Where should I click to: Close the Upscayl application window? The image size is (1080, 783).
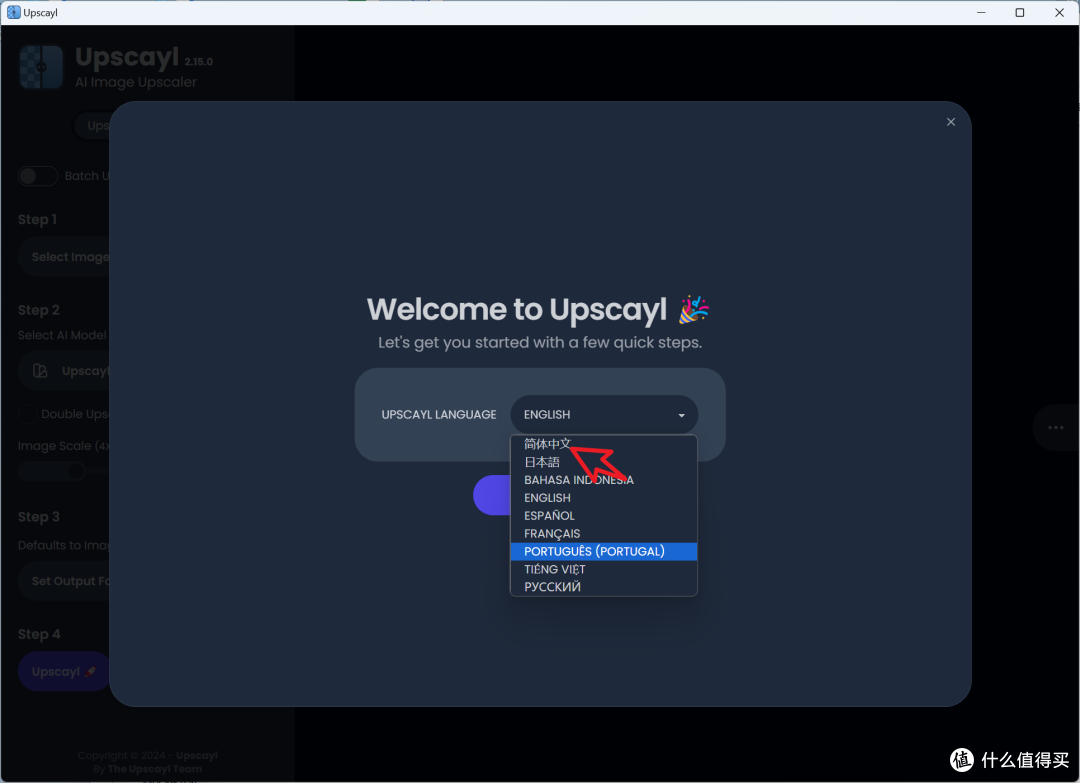click(1059, 12)
